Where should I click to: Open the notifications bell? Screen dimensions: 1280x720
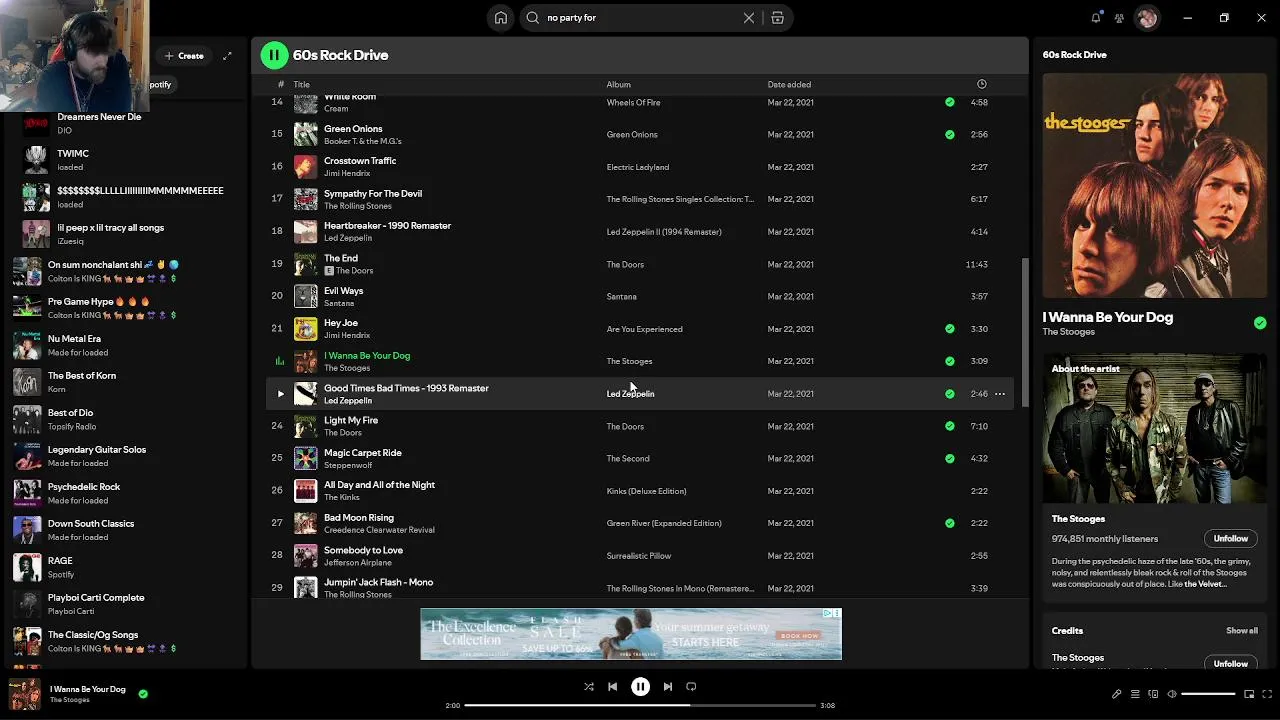[1096, 18]
